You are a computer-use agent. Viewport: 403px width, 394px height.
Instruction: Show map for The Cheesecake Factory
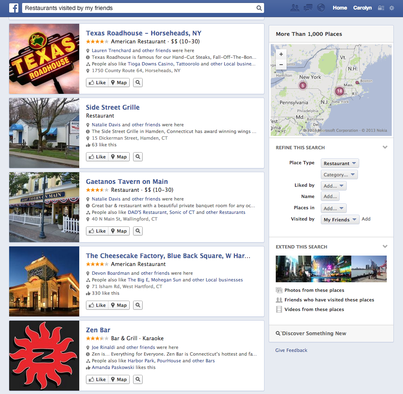pyautogui.click(x=119, y=305)
